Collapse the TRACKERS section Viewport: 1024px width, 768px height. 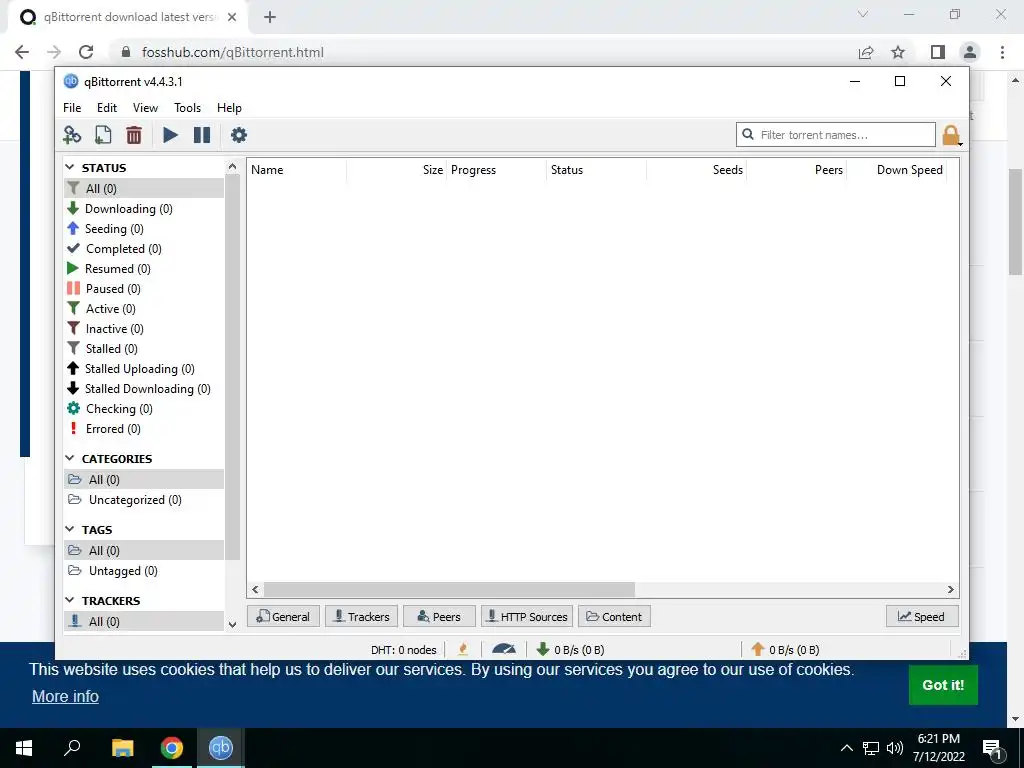pos(70,600)
